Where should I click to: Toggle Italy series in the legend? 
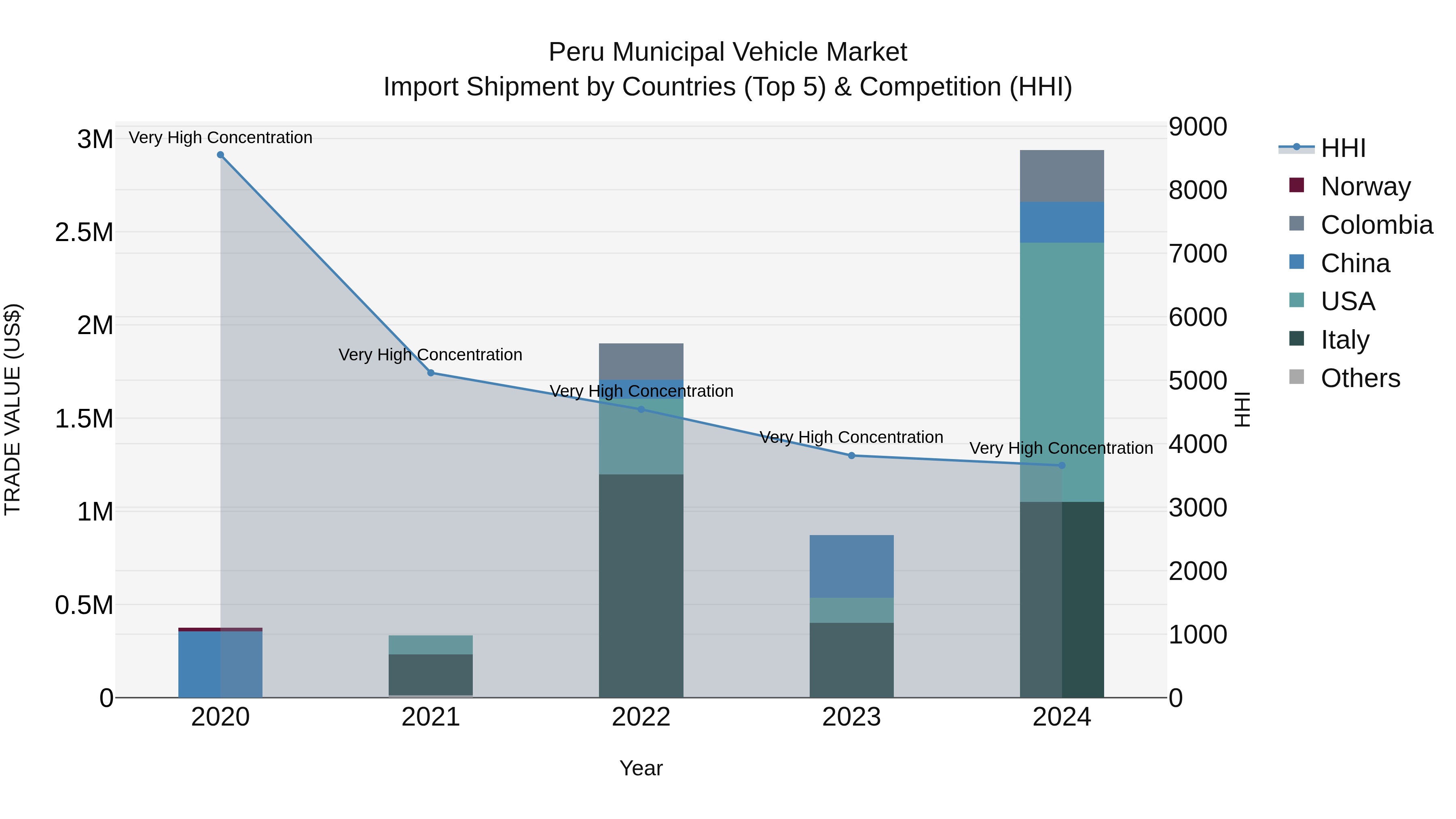tap(1329, 340)
